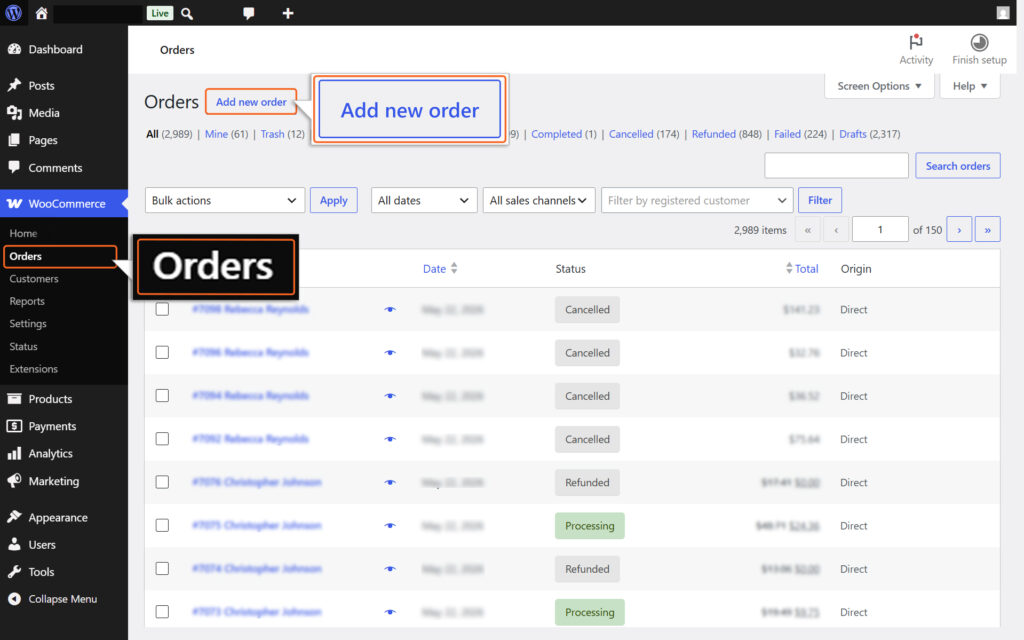The image size is (1024, 640).
Task: Focus the order search field
Action: pos(836,166)
